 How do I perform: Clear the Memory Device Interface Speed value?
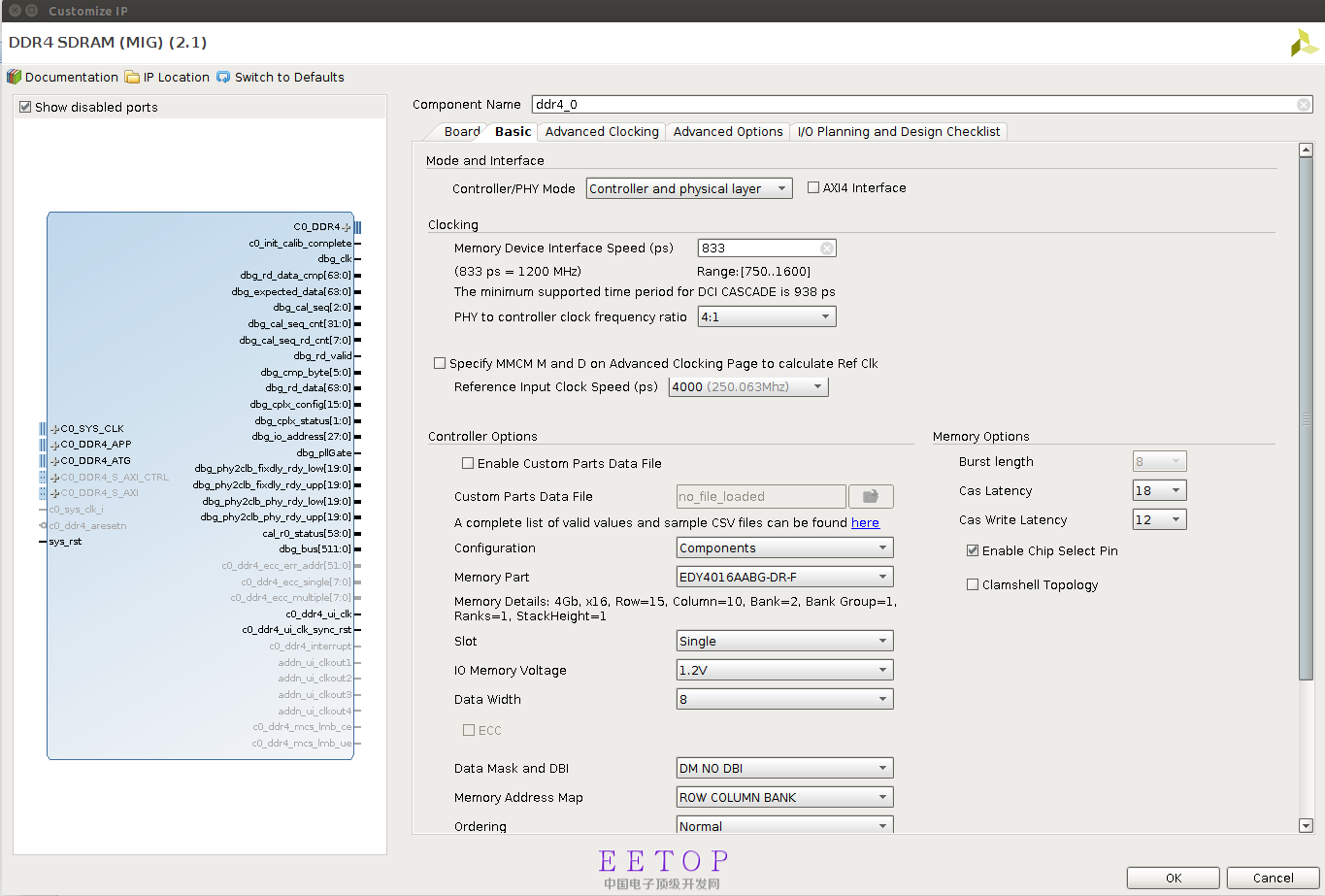(826, 249)
